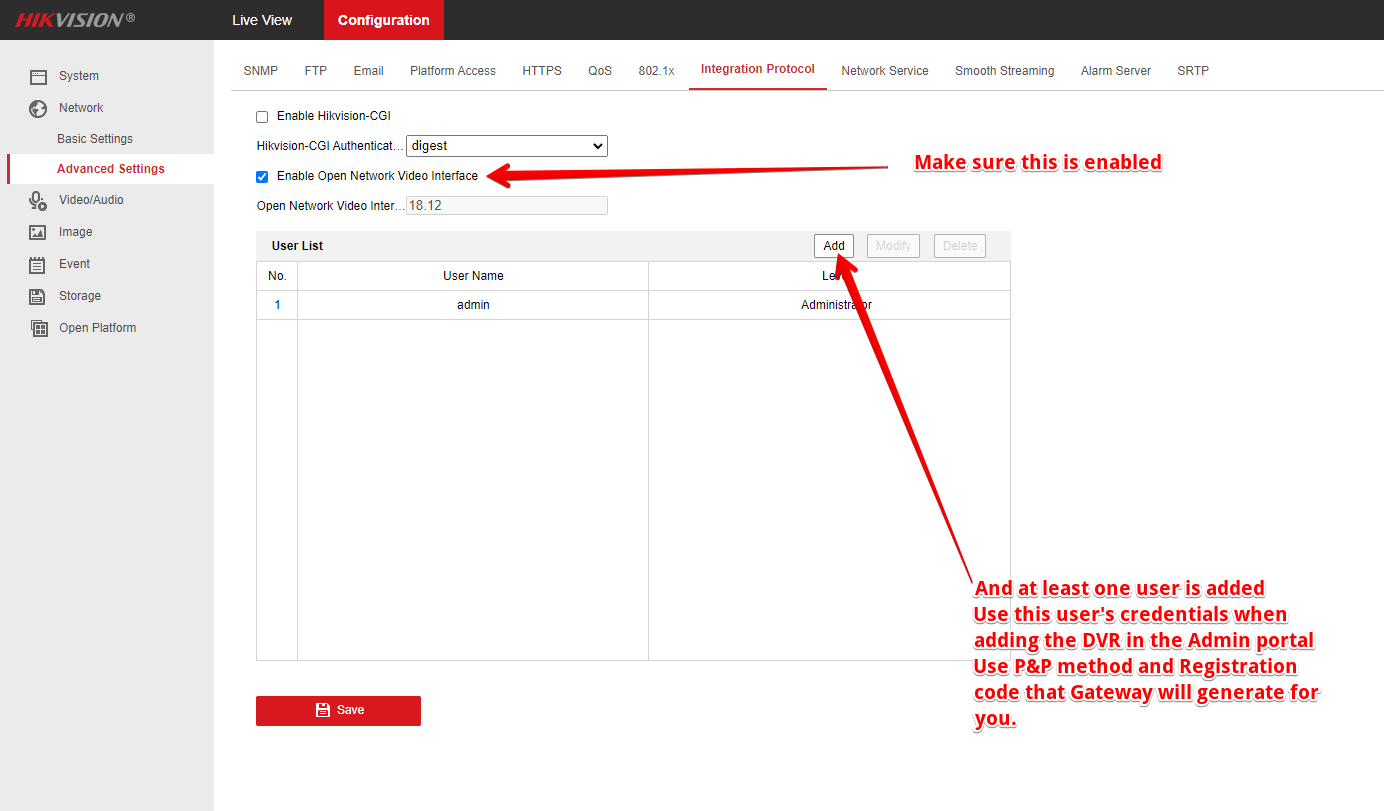1384x811 pixels.
Task: Click the No. column header
Action: point(277,276)
